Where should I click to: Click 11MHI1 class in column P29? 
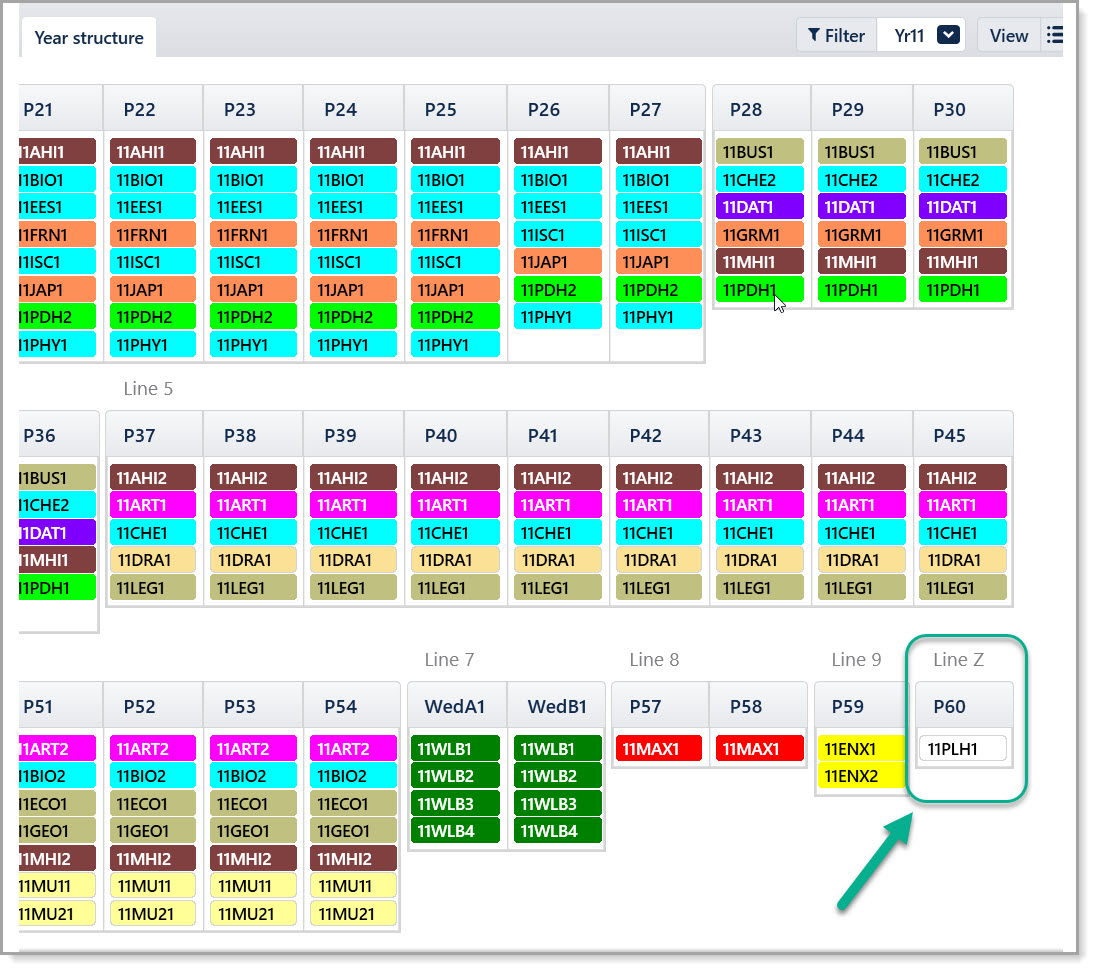[x=862, y=262]
